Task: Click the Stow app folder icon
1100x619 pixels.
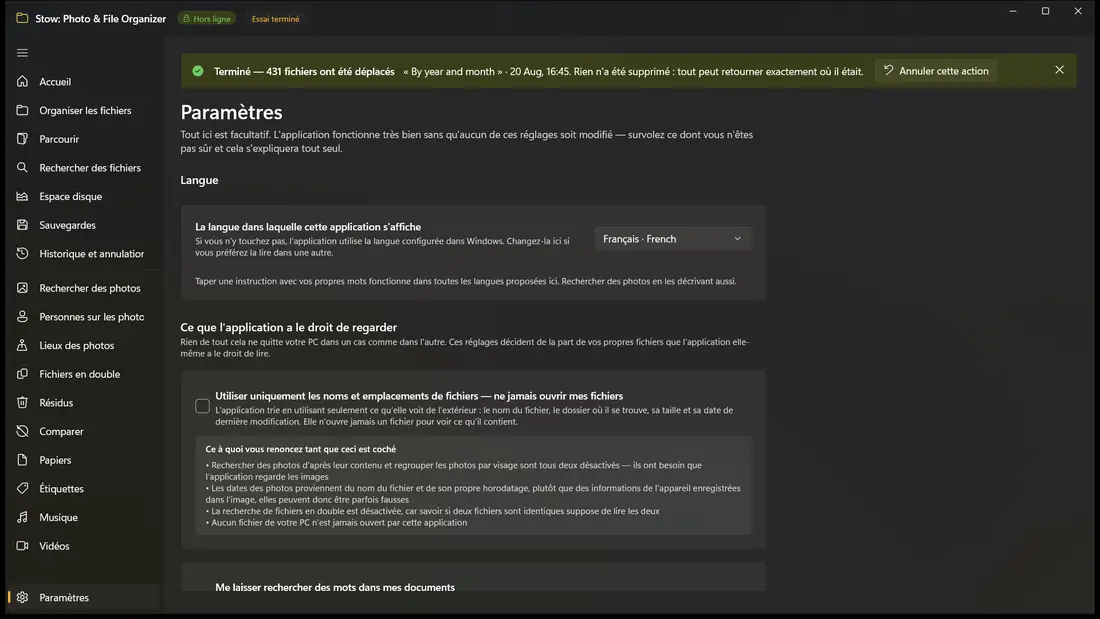Action: 22,18
